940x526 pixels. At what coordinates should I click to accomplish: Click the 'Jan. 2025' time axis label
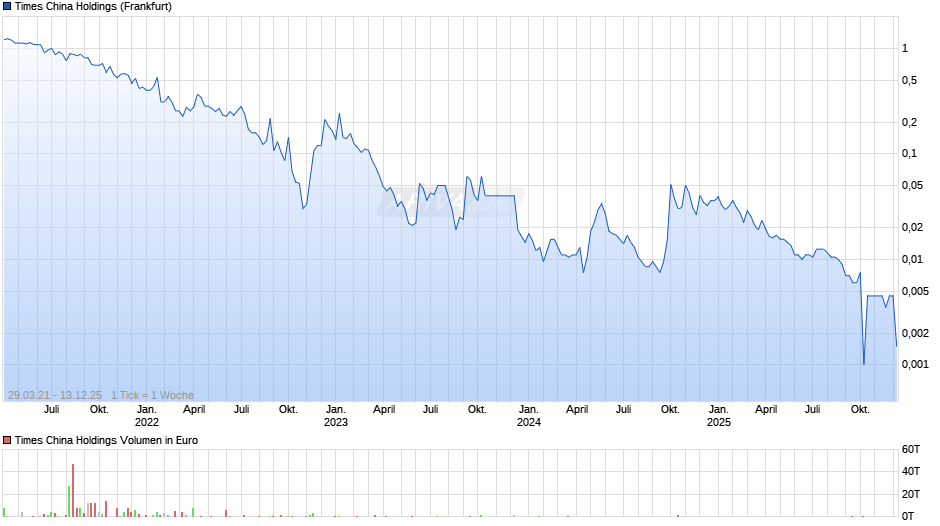(x=719, y=416)
